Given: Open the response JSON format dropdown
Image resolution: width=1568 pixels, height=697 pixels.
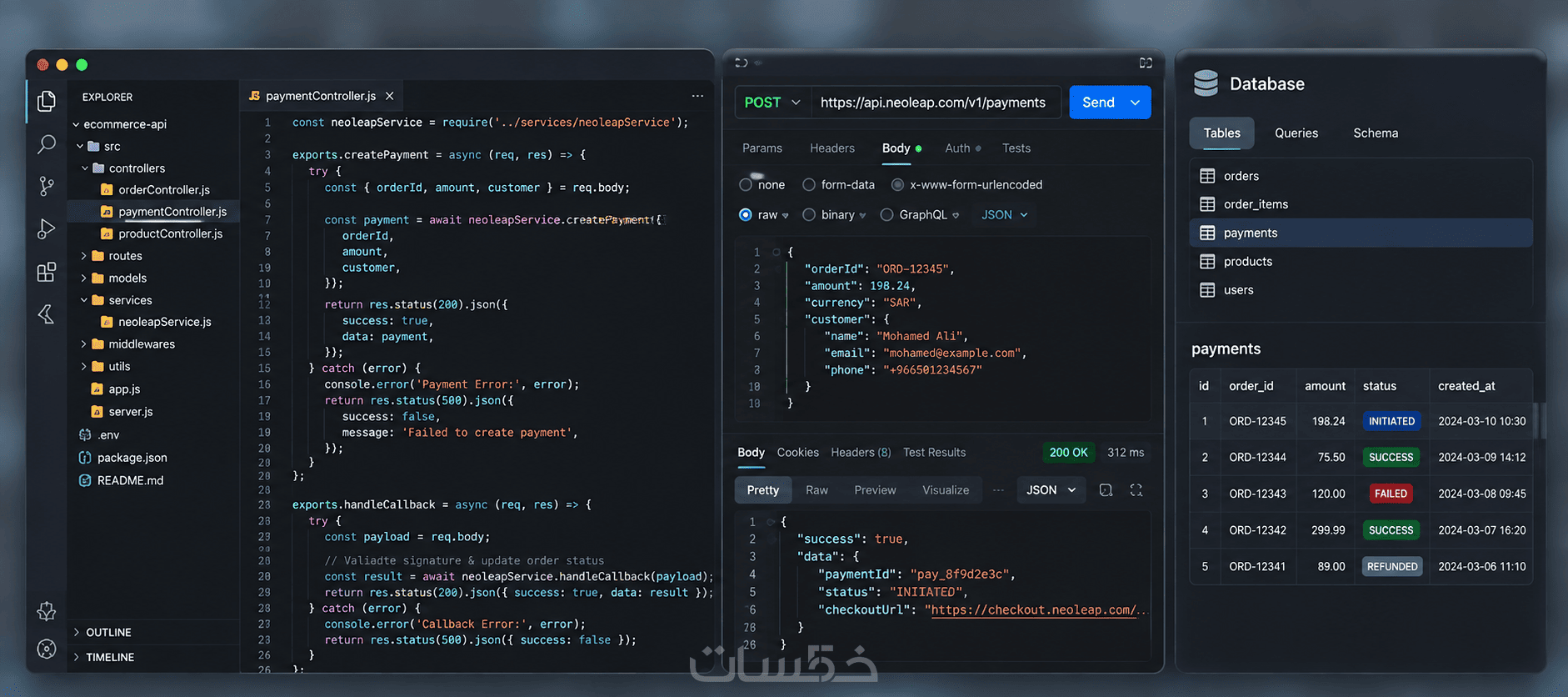Looking at the screenshot, I should coord(1051,490).
